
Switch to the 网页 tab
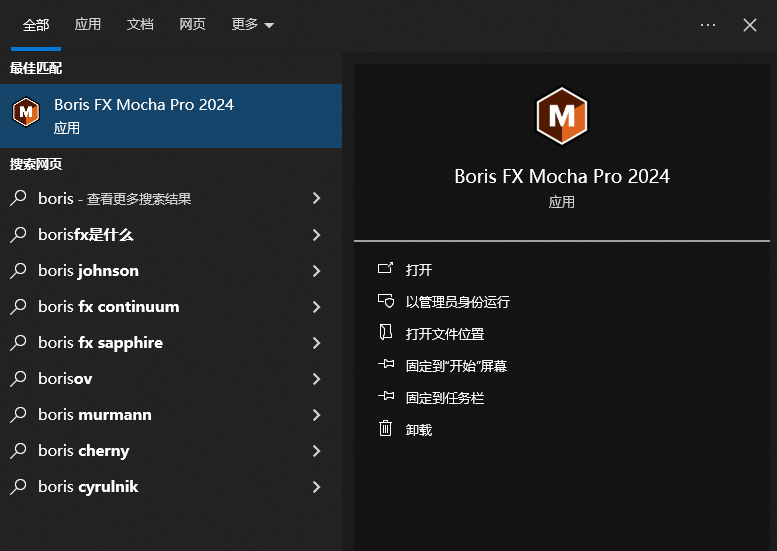coord(192,24)
